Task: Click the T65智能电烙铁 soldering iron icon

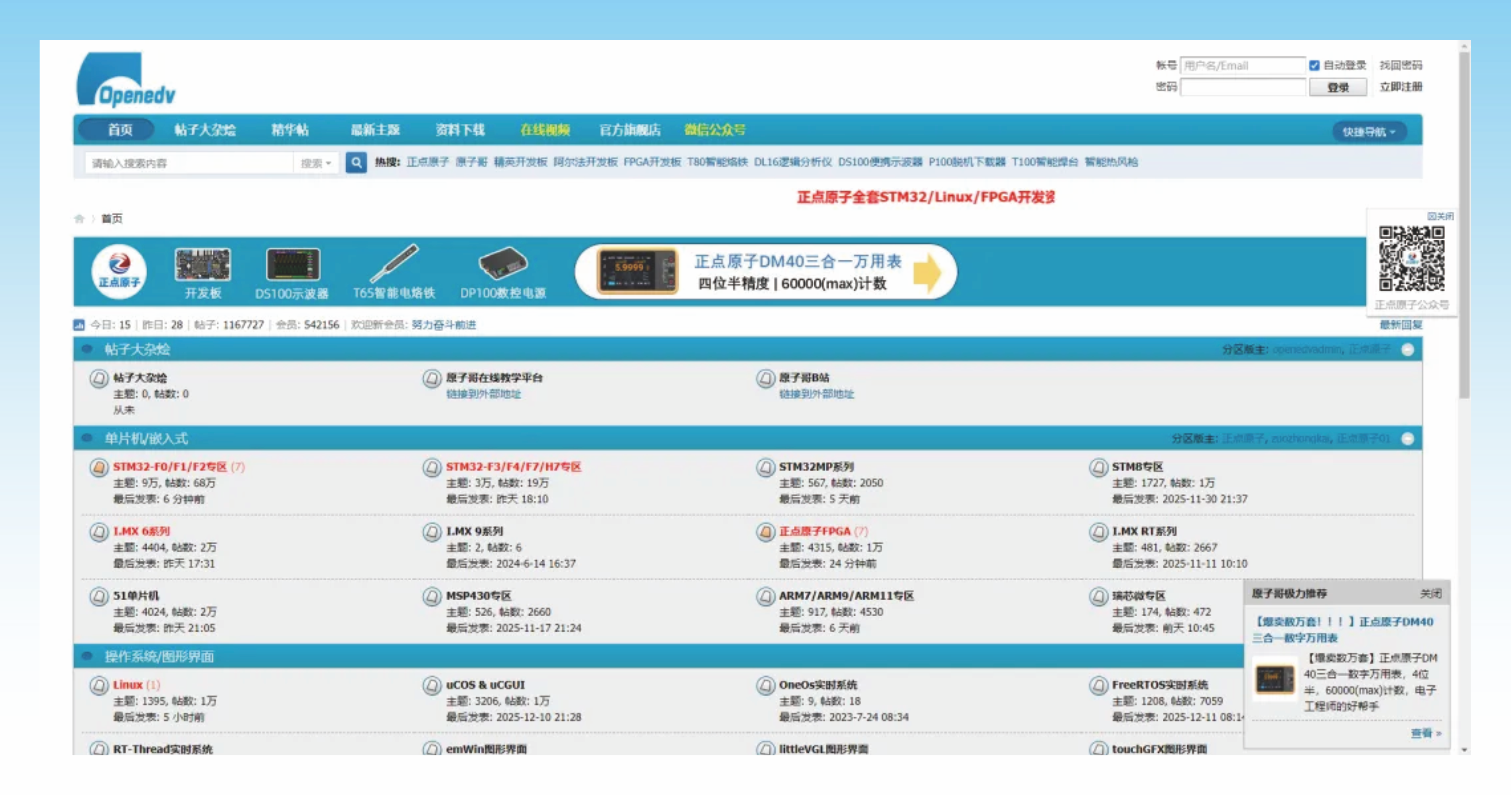Action: pyautogui.click(x=394, y=264)
